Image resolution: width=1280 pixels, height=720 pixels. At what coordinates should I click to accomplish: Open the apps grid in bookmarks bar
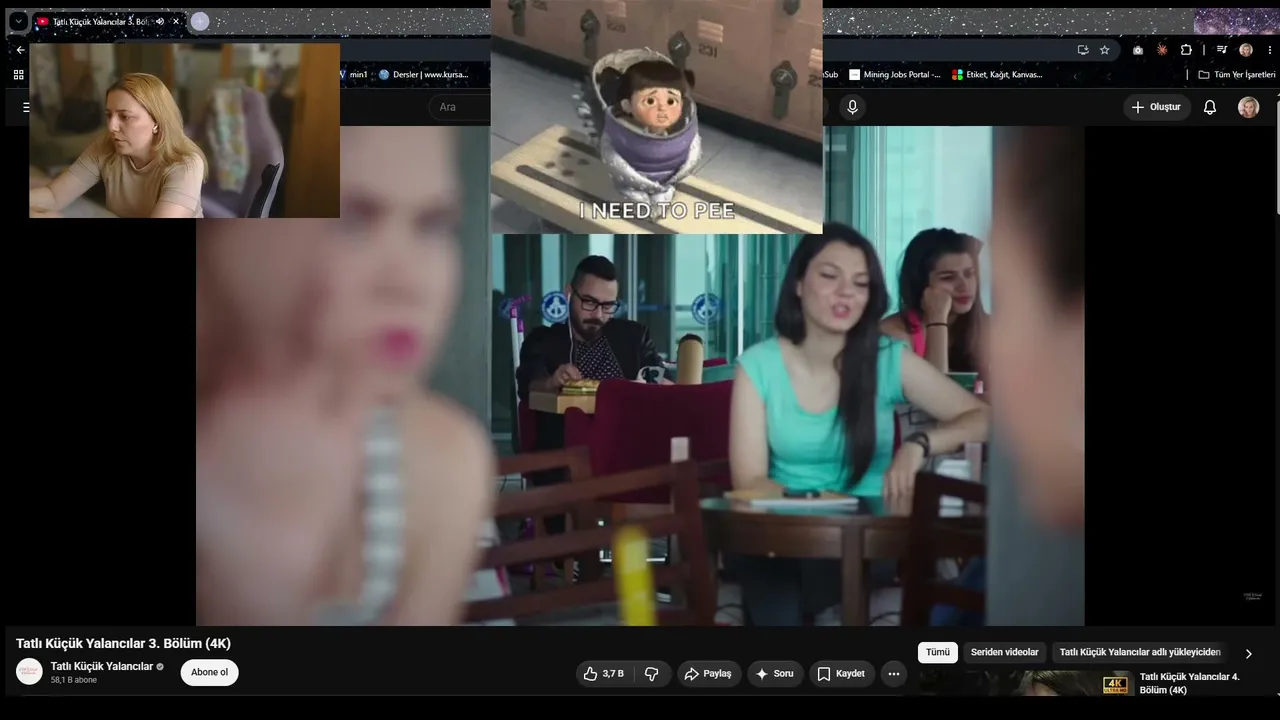18,75
